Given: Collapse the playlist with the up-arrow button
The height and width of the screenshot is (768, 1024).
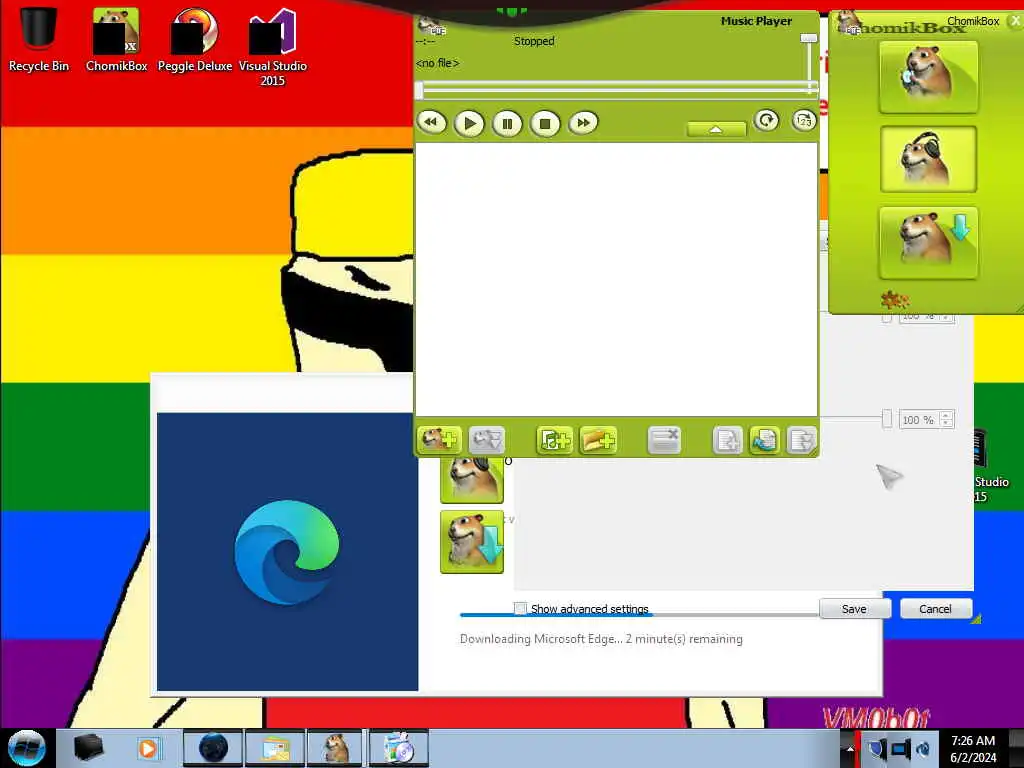Looking at the screenshot, I should (x=716, y=129).
